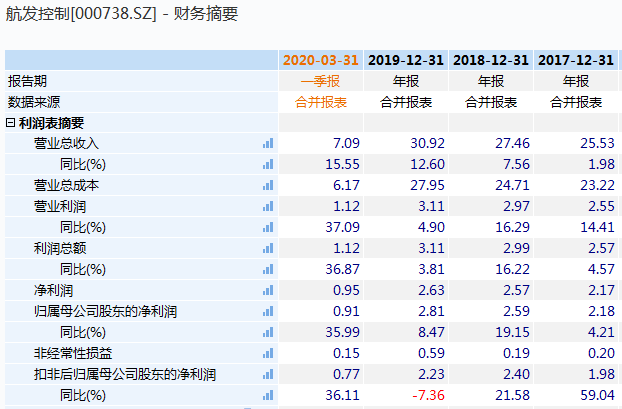622x409 pixels.
Task: Open chart icon for 净利润 row
Action: [268, 290]
